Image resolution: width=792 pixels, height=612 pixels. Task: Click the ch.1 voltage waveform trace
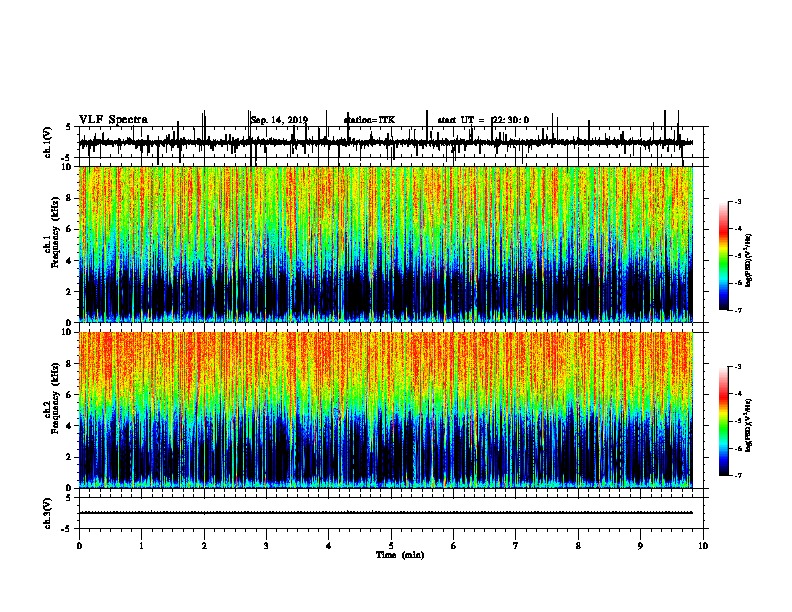pos(386,142)
